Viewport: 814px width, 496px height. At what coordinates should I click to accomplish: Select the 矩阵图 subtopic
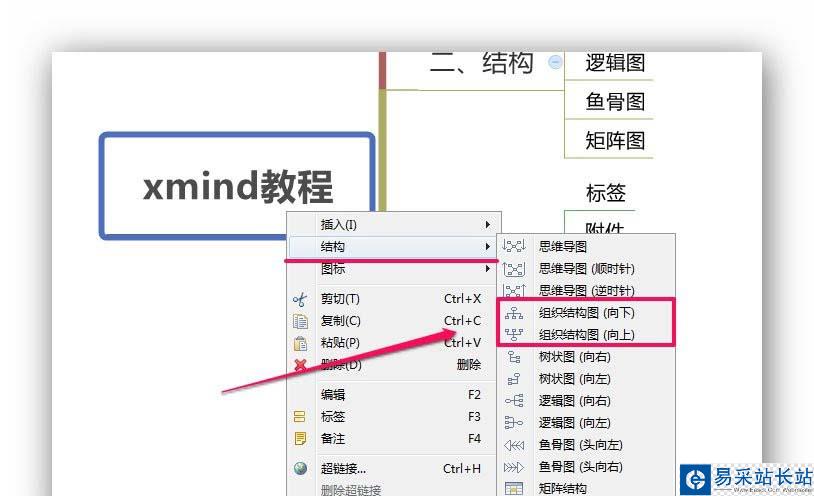pos(615,140)
